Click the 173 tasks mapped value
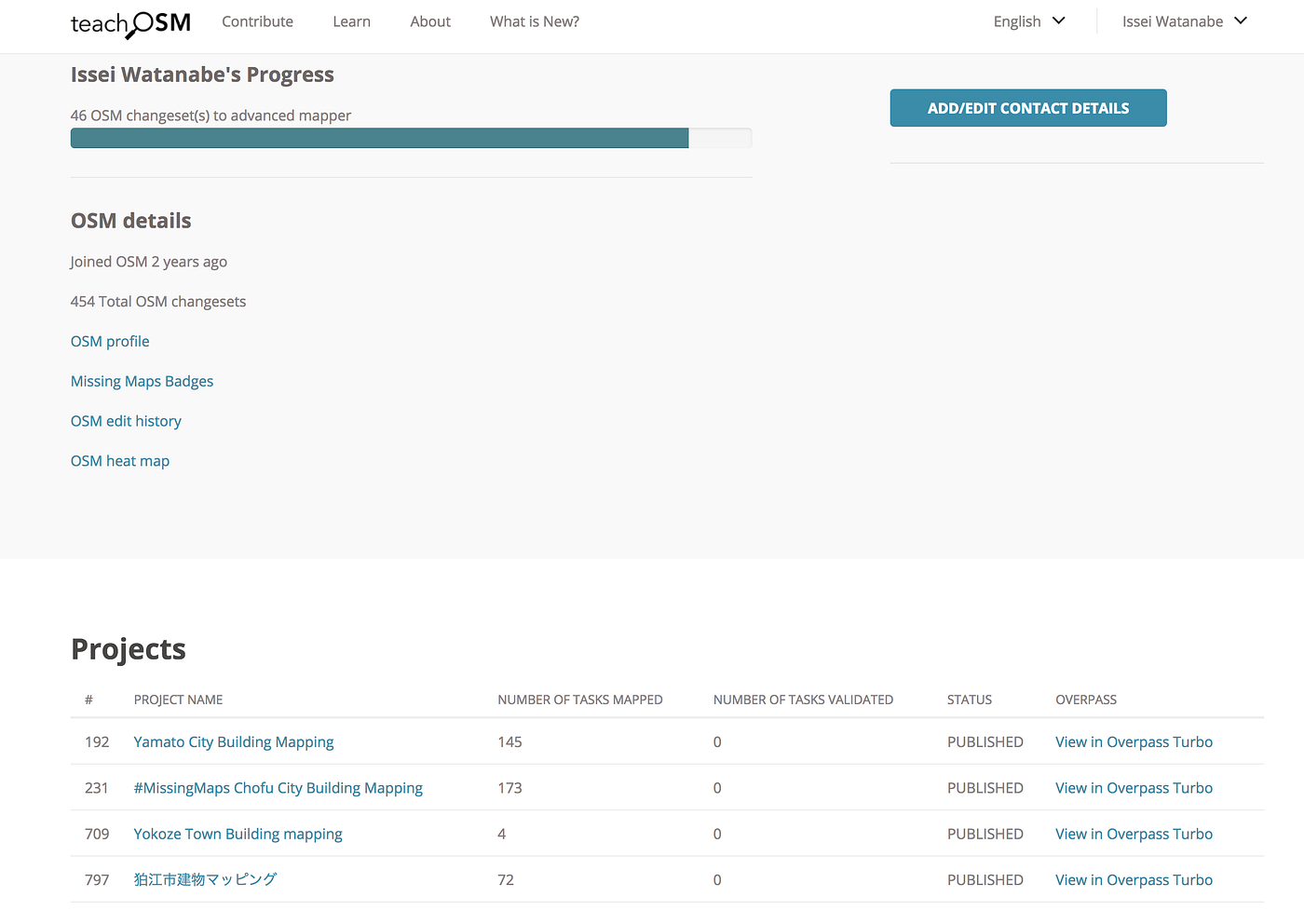The width and height of the screenshot is (1304, 924). pyautogui.click(x=509, y=788)
